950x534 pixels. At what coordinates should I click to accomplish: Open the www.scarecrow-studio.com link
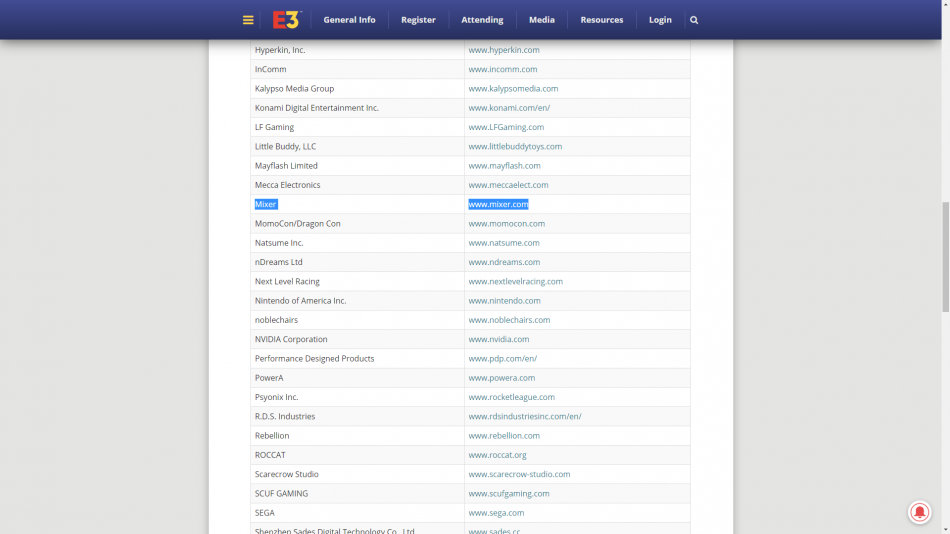pos(519,475)
